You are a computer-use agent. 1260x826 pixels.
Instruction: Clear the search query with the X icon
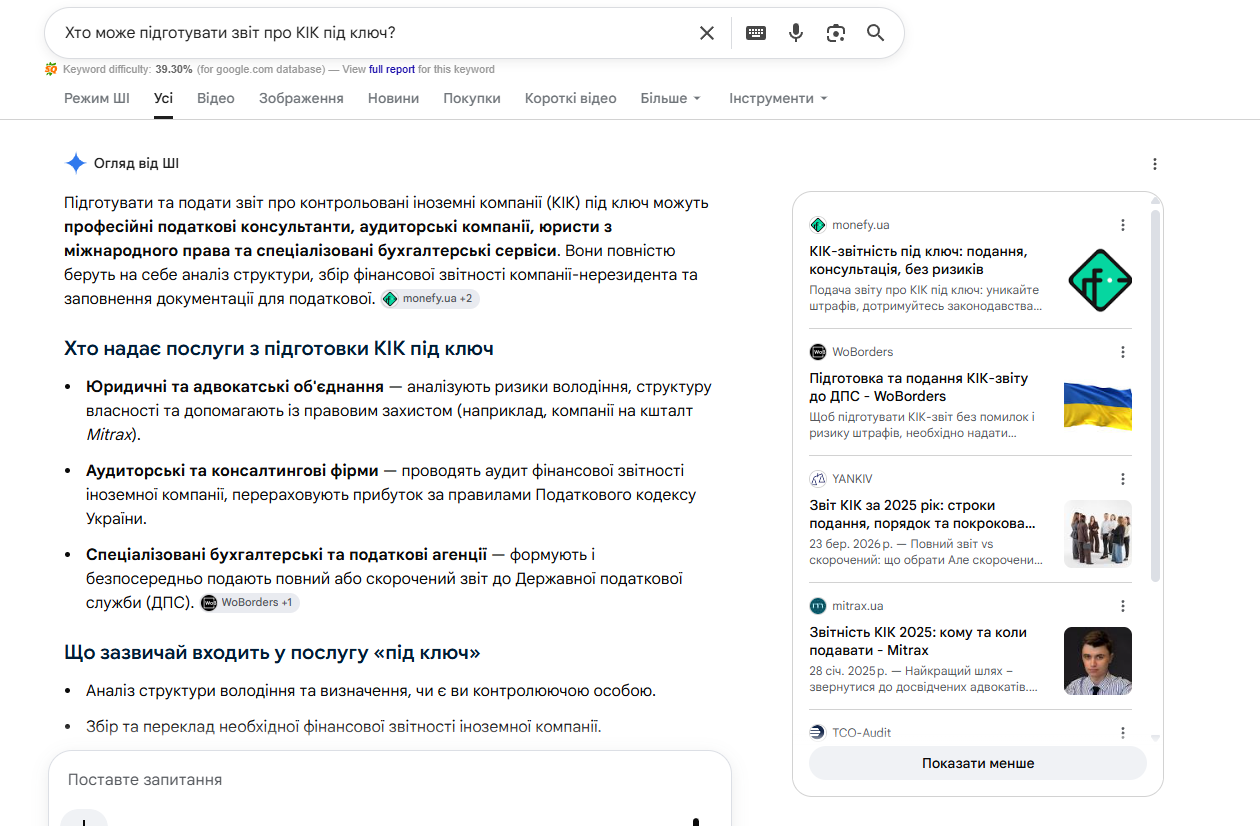pos(707,33)
